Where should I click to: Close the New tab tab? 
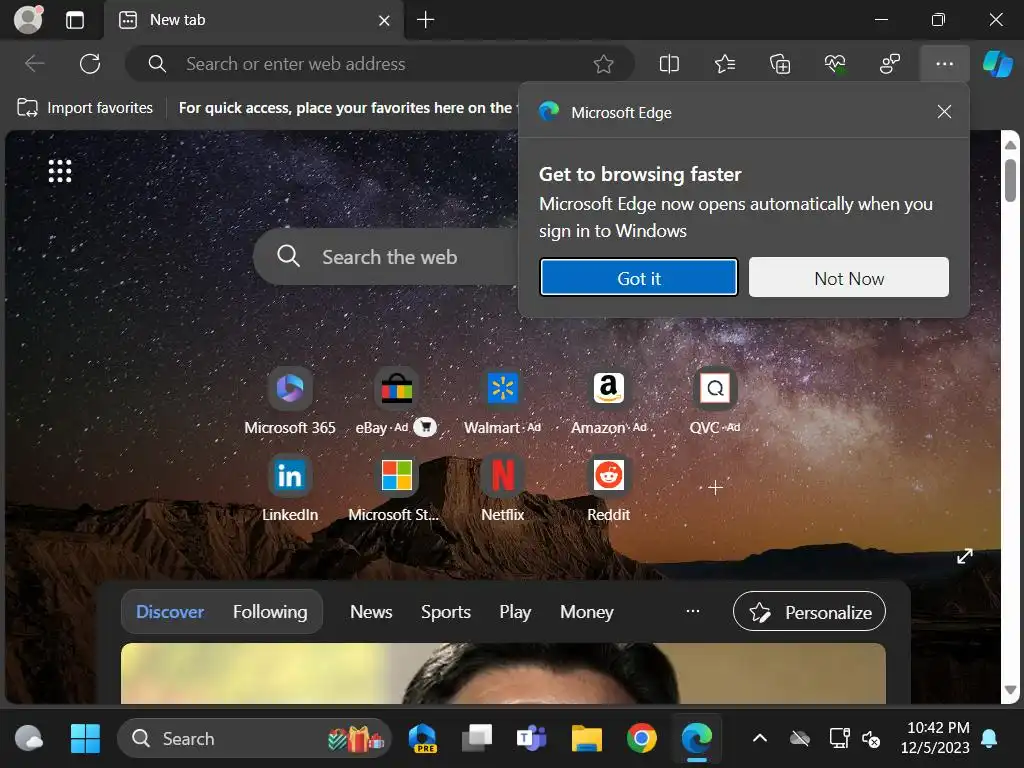point(384,20)
